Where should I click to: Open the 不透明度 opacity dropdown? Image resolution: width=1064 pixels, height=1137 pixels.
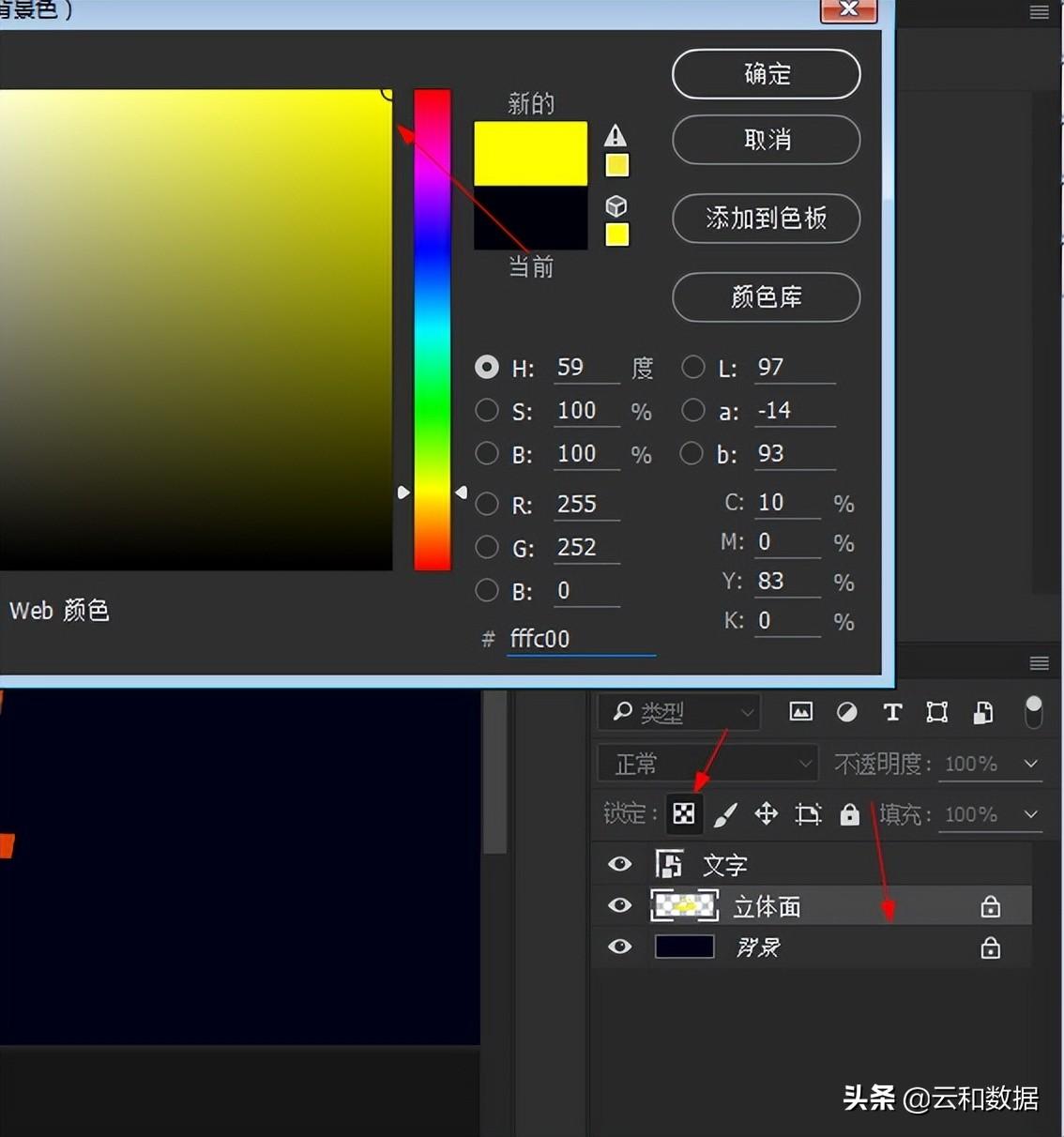1031,764
